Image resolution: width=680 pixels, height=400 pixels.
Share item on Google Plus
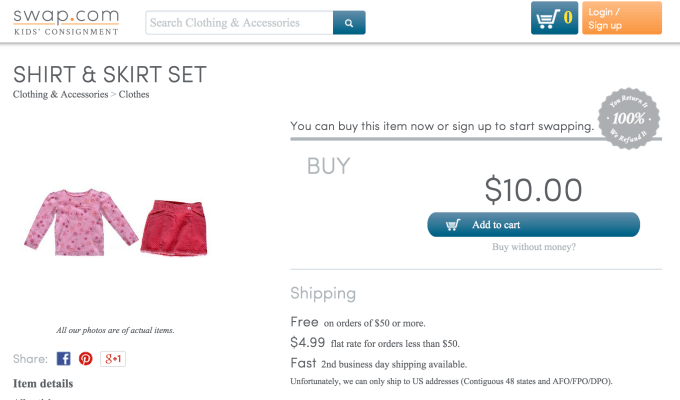pos(113,358)
